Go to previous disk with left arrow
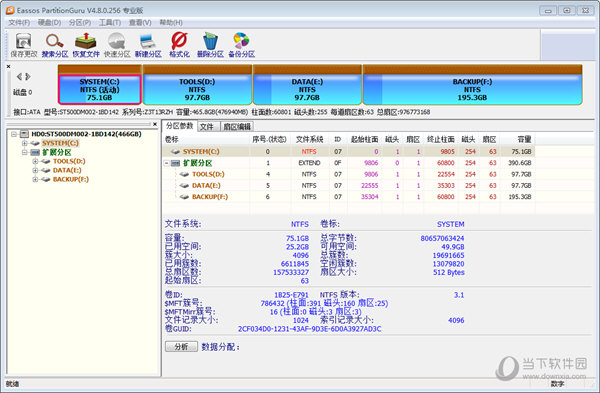 19,77
